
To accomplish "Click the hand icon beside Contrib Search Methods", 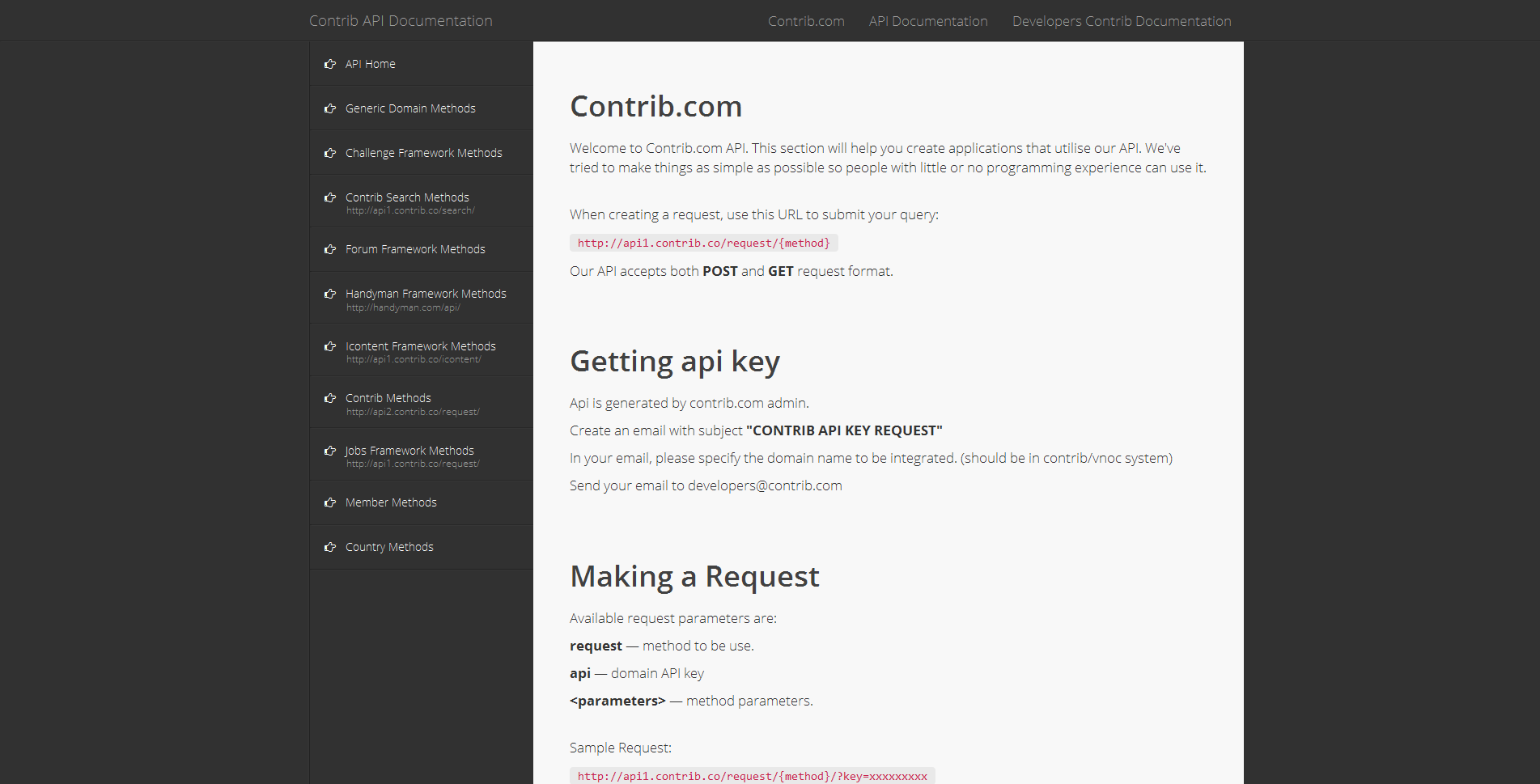I will coord(330,197).
